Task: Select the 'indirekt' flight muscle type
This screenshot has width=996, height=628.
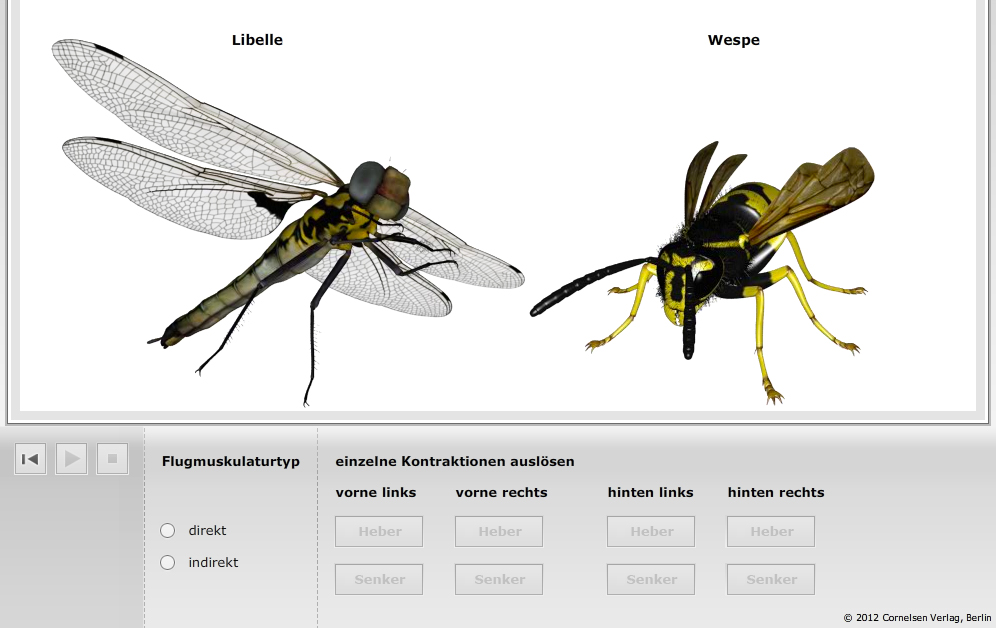Action: pos(168,563)
